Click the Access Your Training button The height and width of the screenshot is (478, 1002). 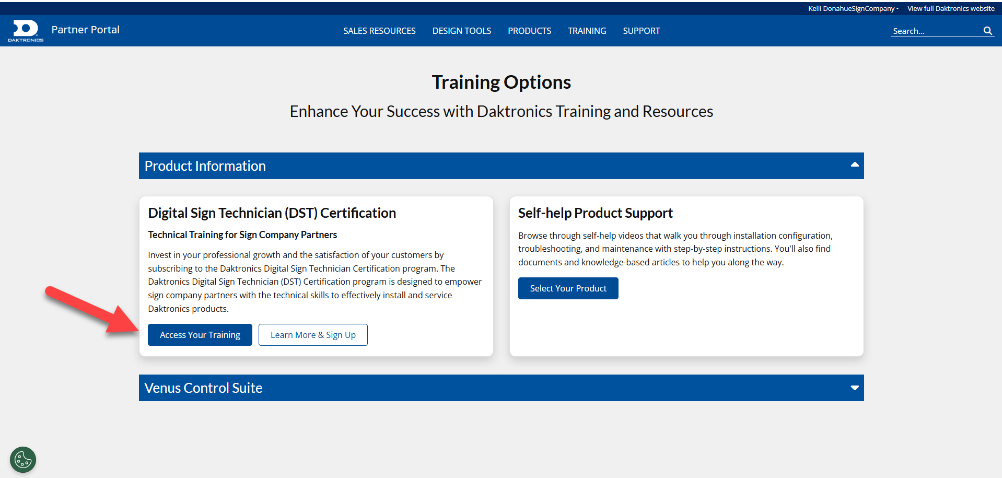(200, 335)
